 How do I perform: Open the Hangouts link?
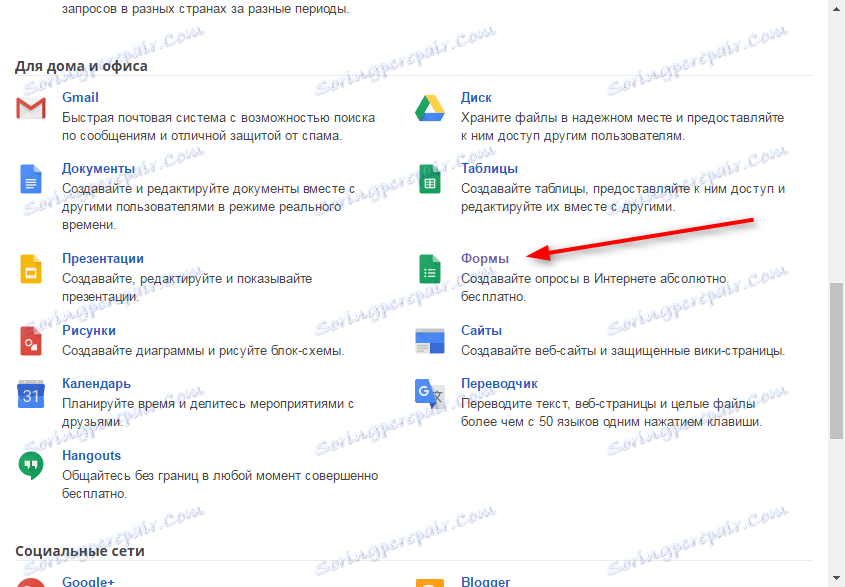click(x=91, y=455)
